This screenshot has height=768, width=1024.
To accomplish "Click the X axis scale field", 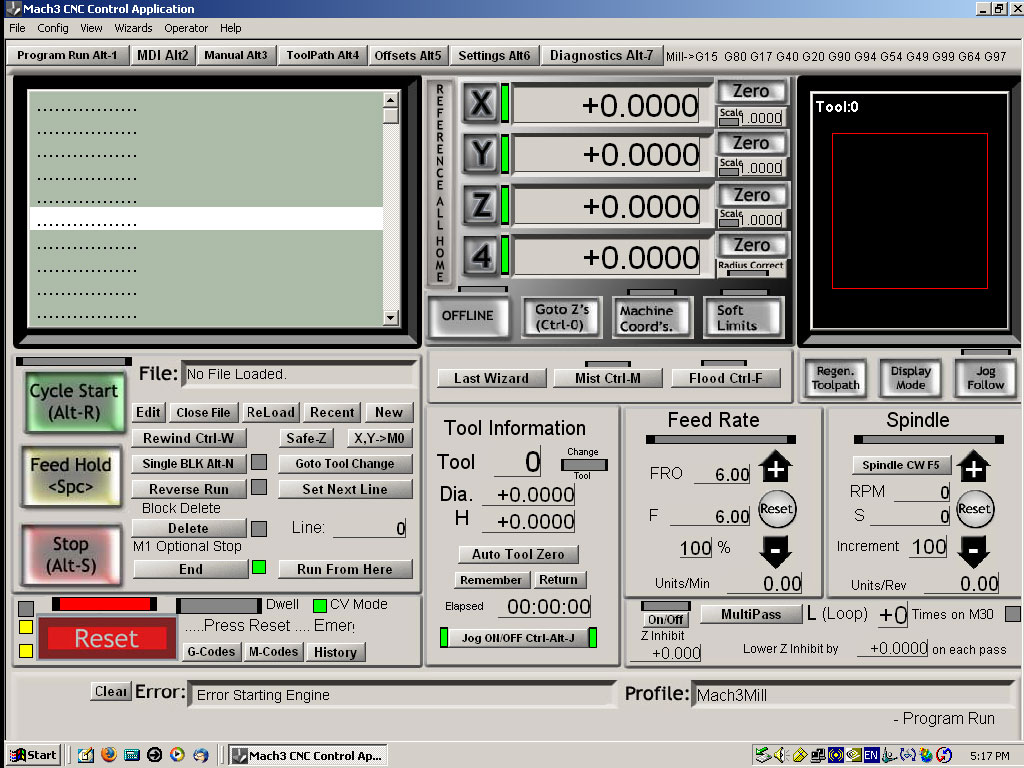I will [761, 118].
